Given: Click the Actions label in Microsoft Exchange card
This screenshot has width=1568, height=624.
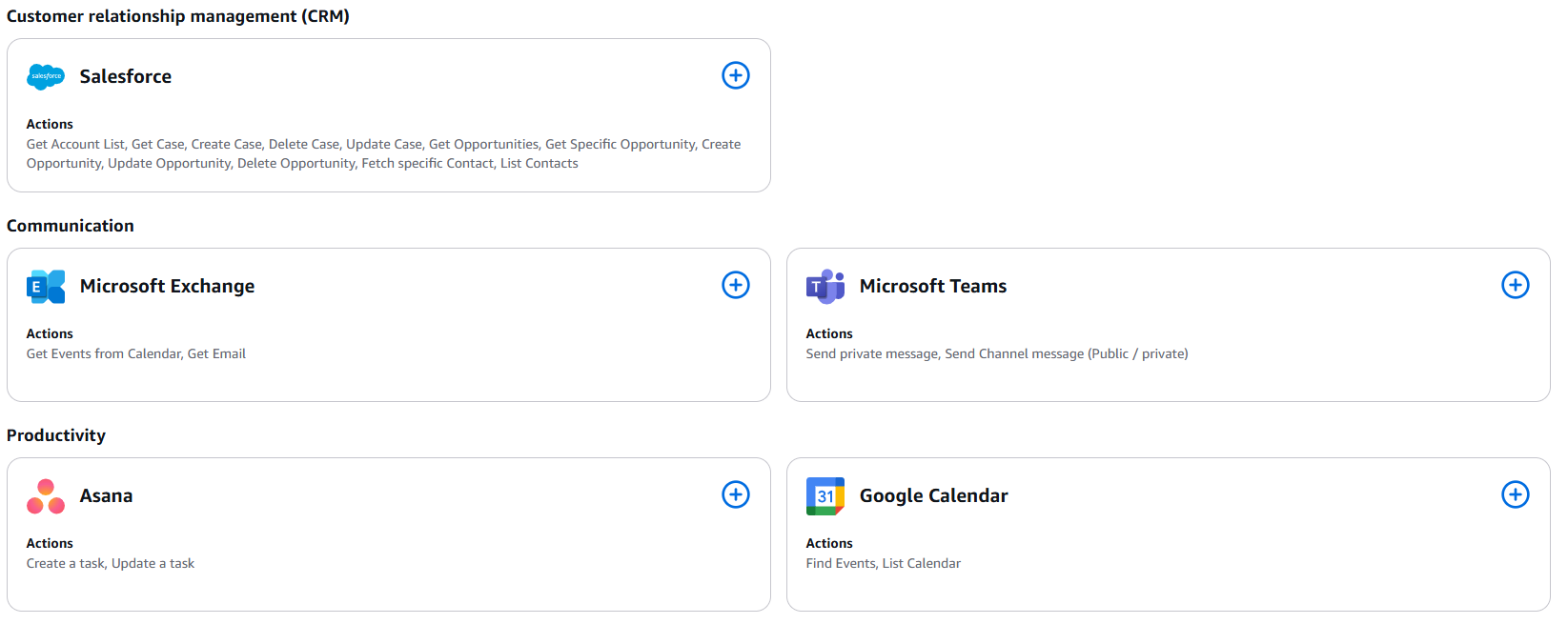Looking at the screenshot, I should coord(50,333).
